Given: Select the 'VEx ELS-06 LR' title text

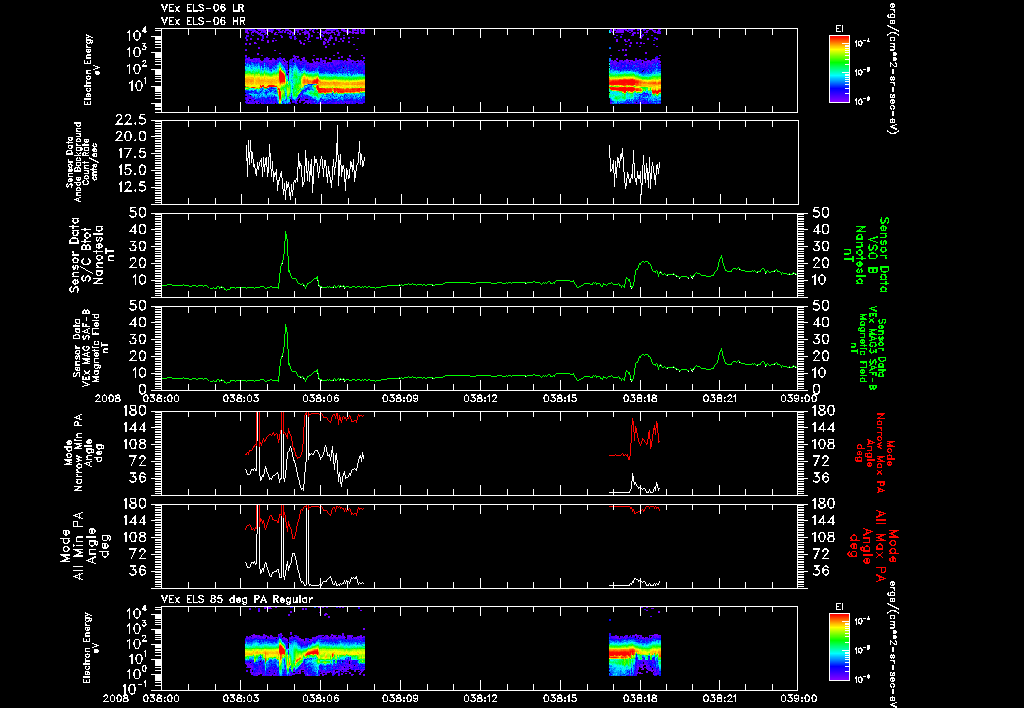Looking at the screenshot, I should click(202, 8).
